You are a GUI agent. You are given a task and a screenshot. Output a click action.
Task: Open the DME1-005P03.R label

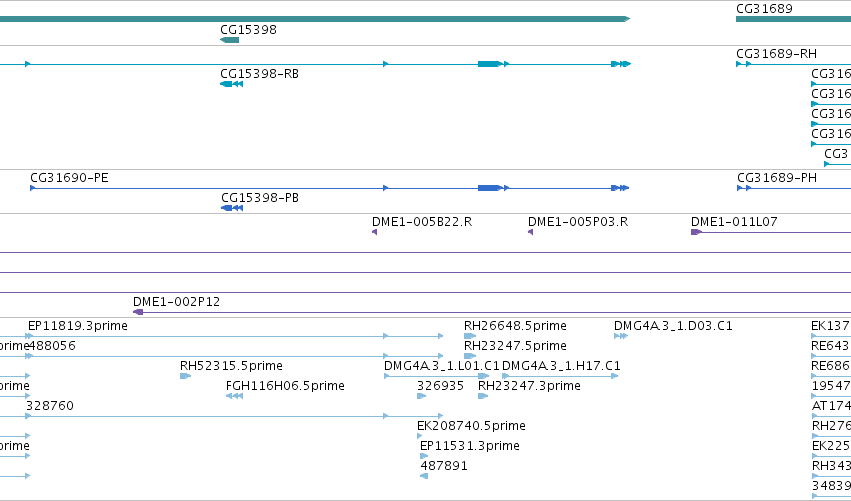[x=578, y=222]
